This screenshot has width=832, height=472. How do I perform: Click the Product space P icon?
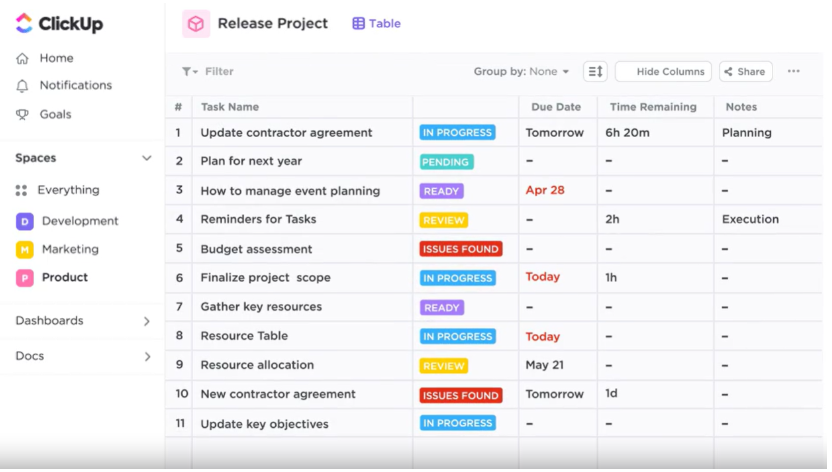(x=24, y=278)
